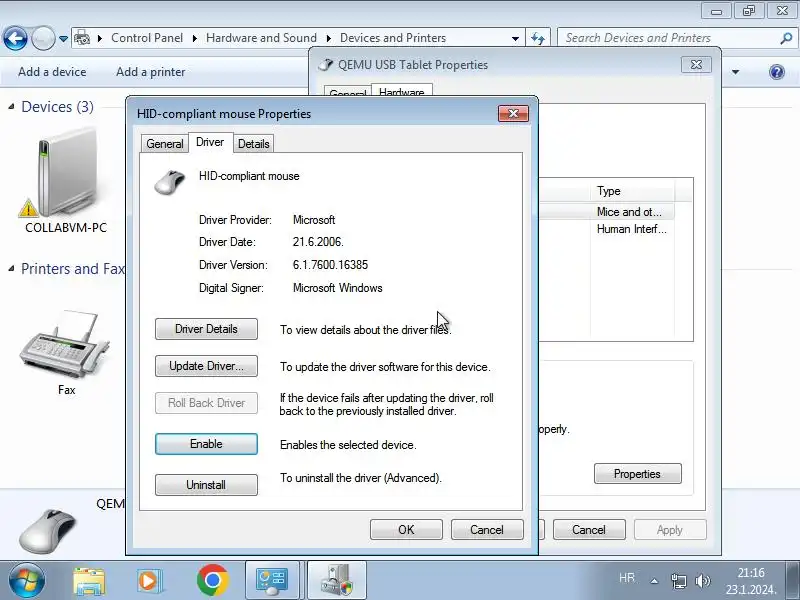Open Windows Explorer from taskbar
Viewport: 800px width, 600px height.
pyautogui.click(x=89, y=581)
